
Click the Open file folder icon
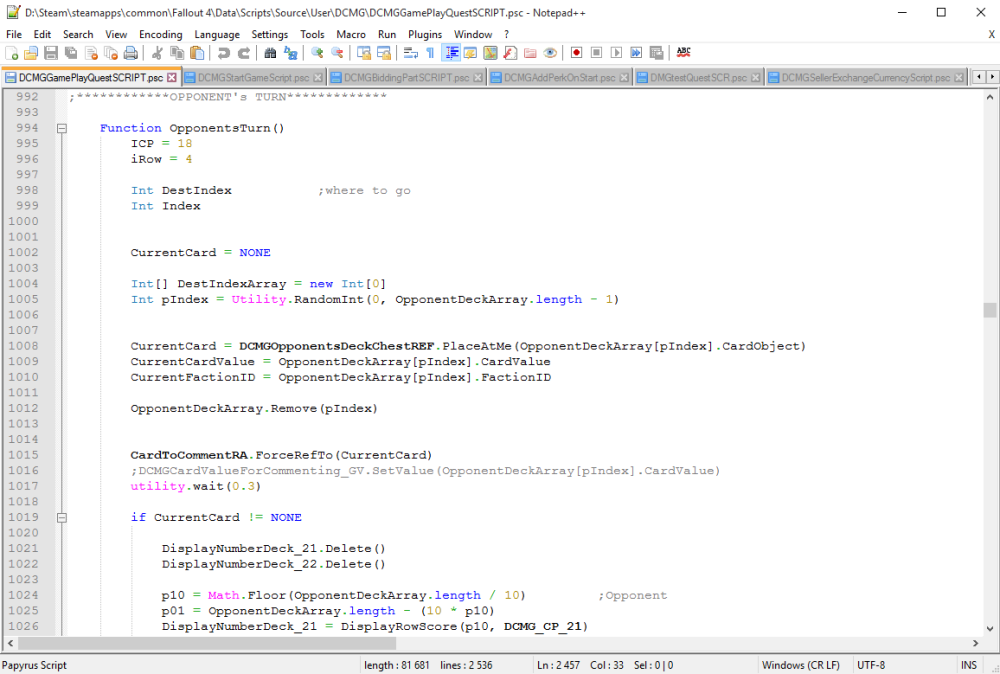click(x=31, y=53)
